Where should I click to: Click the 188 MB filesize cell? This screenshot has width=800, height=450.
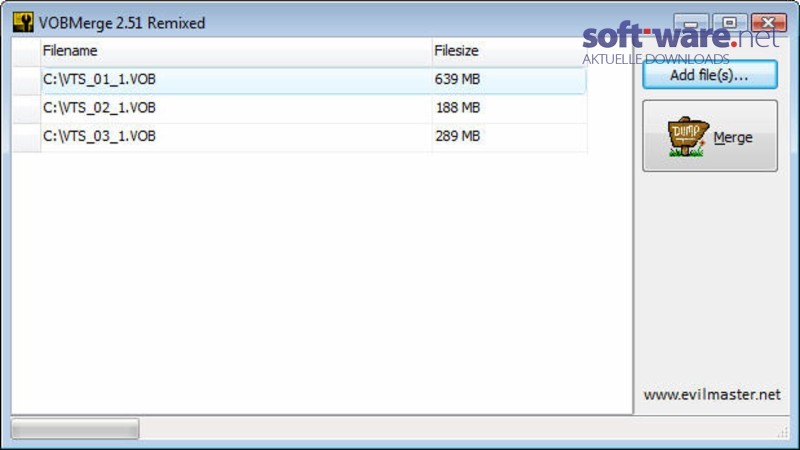pyautogui.click(x=509, y=108)
